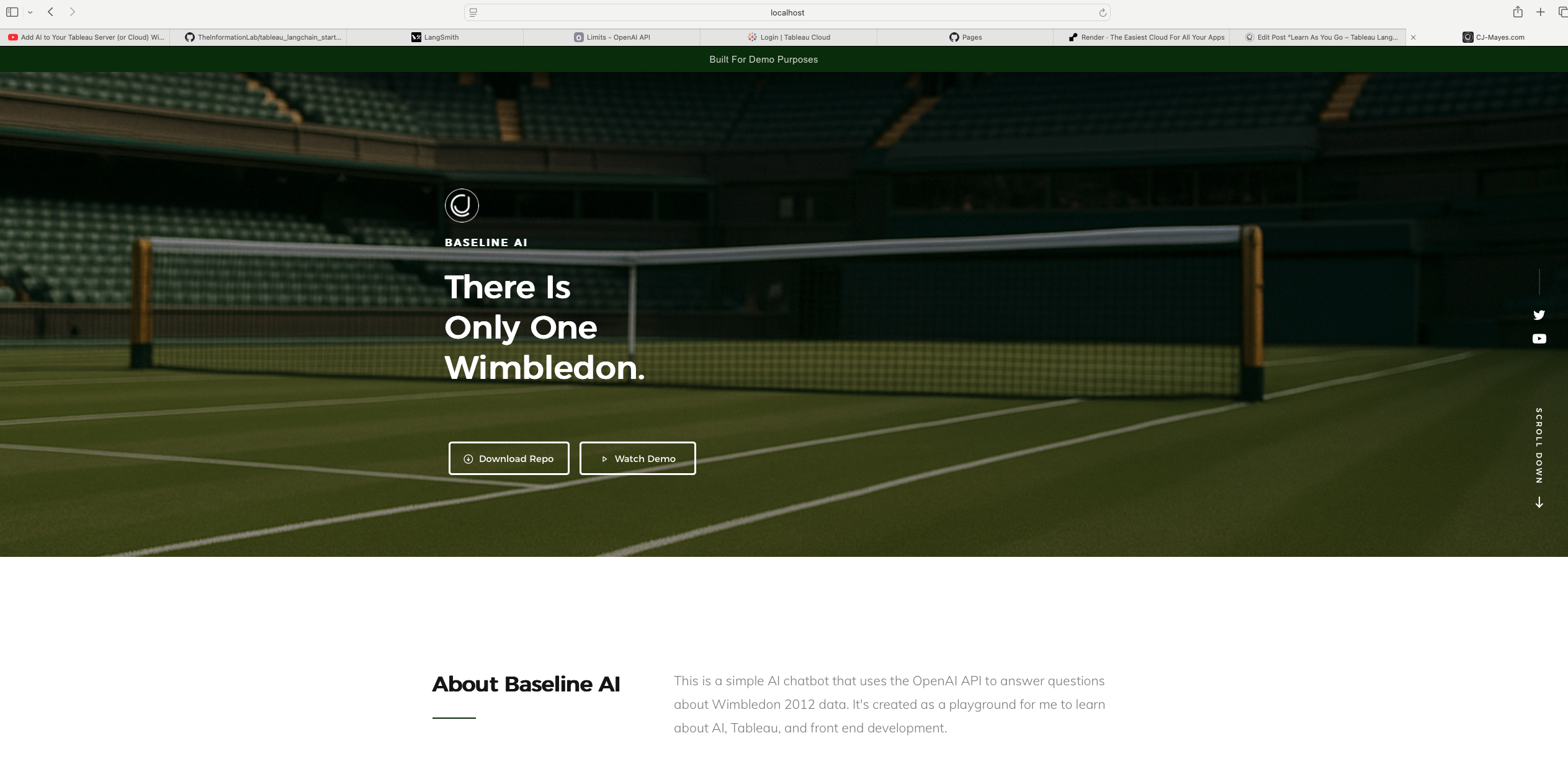Click the Watch Demo button
Screen dimensions: 1568x782
pos(638,458)
